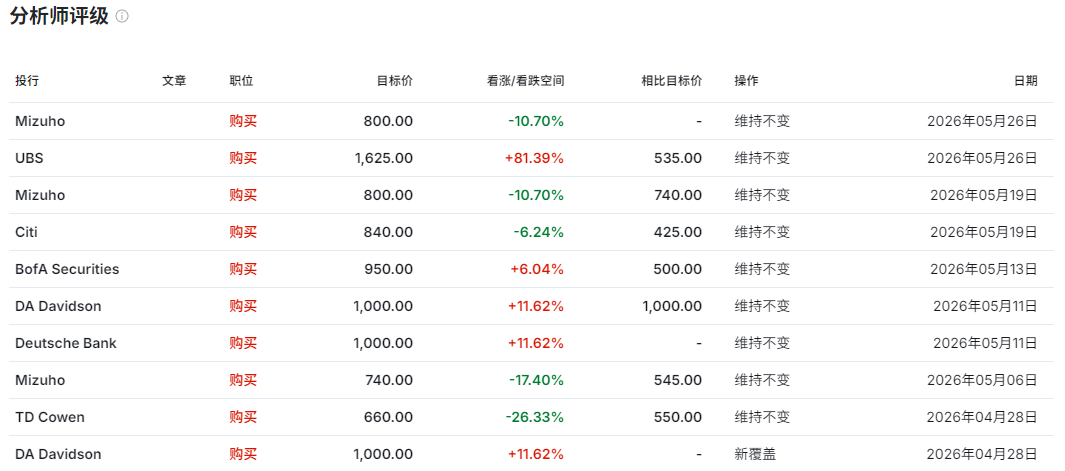The image size is (1065, 471).
Task: Click the 职位 column header
Action: pyautogui.click(x=241, y=81)
